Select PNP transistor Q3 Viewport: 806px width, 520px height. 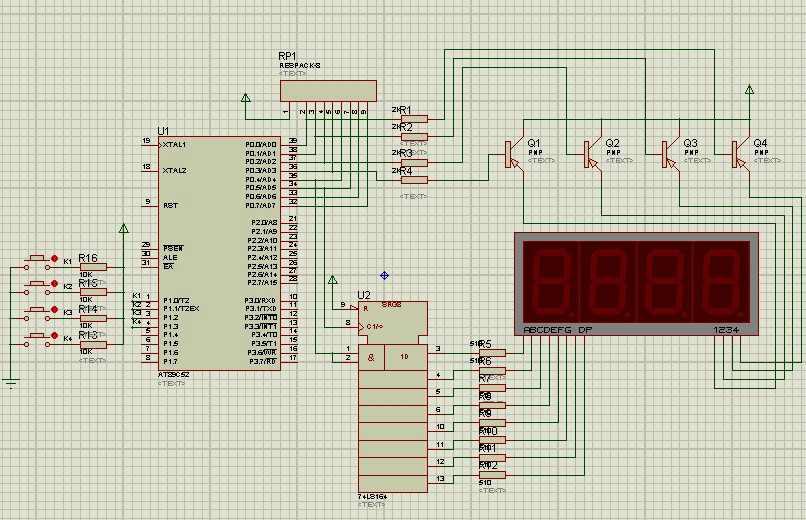[x=666, y=153]
